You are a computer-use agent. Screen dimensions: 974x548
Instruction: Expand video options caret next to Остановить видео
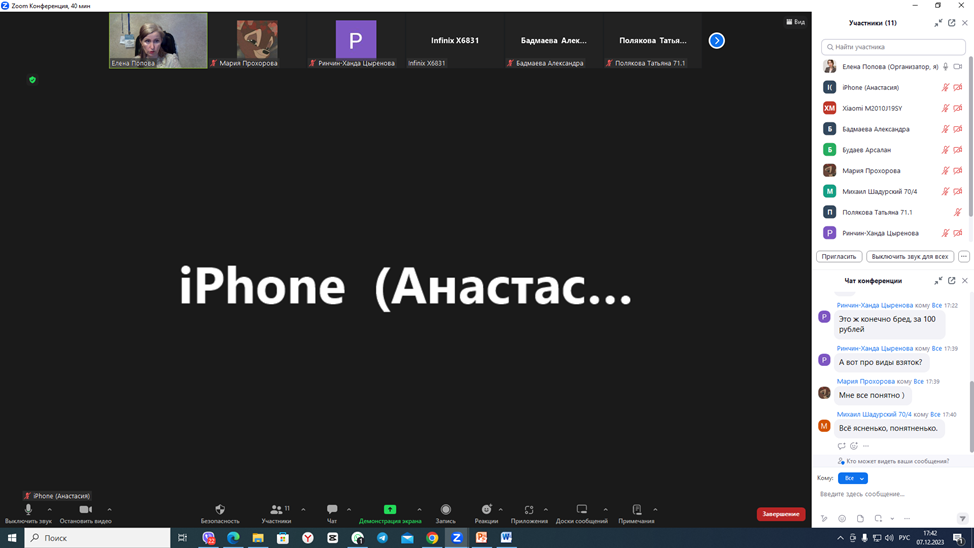coord(109,509)
